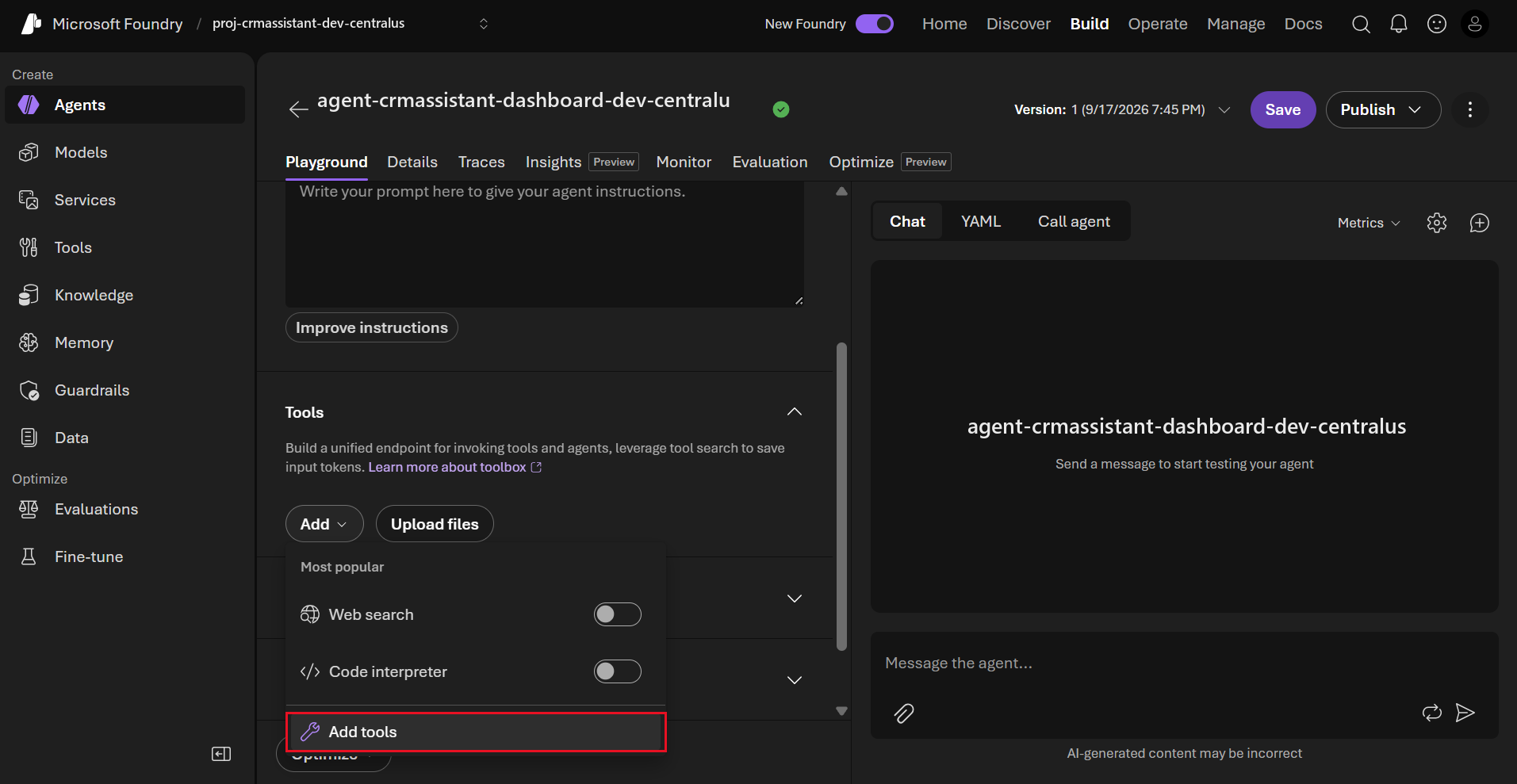This screenshot has width=1517, height=784.
Task: Switch to the YAML tab
Action: [981, 221]
